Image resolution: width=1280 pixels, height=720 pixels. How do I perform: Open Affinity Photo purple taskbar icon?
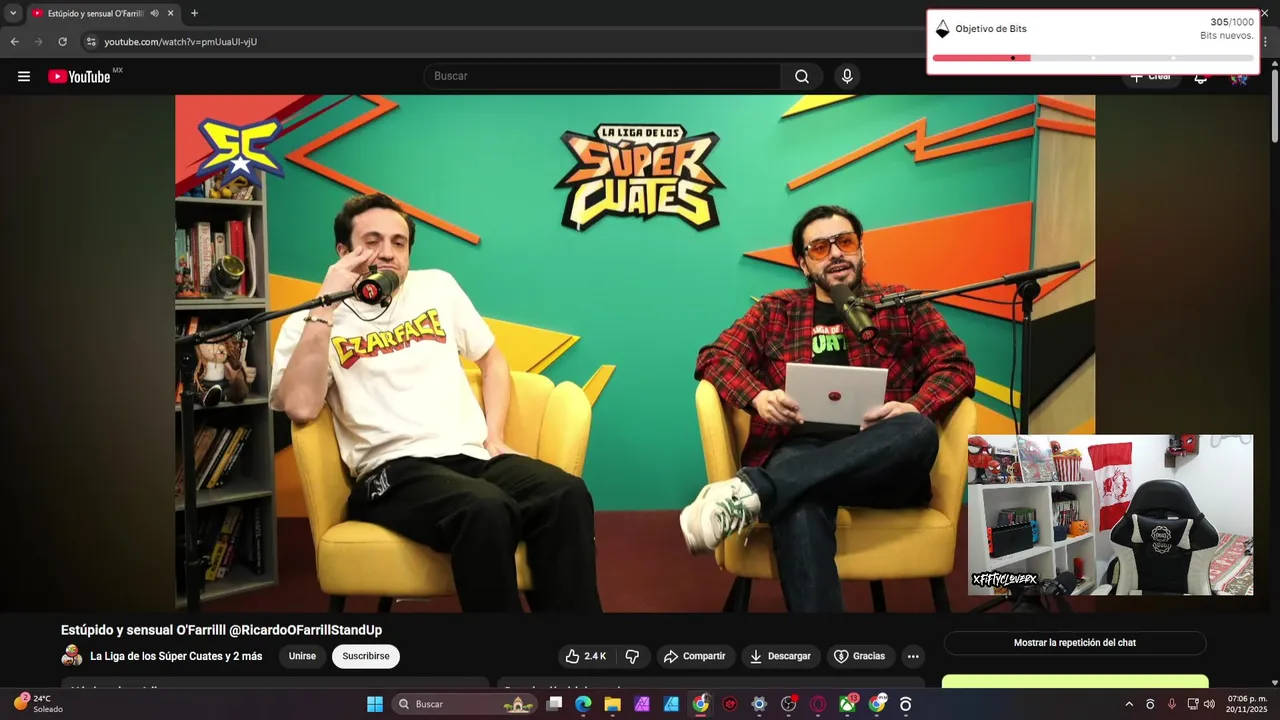(x=642, y=704)
